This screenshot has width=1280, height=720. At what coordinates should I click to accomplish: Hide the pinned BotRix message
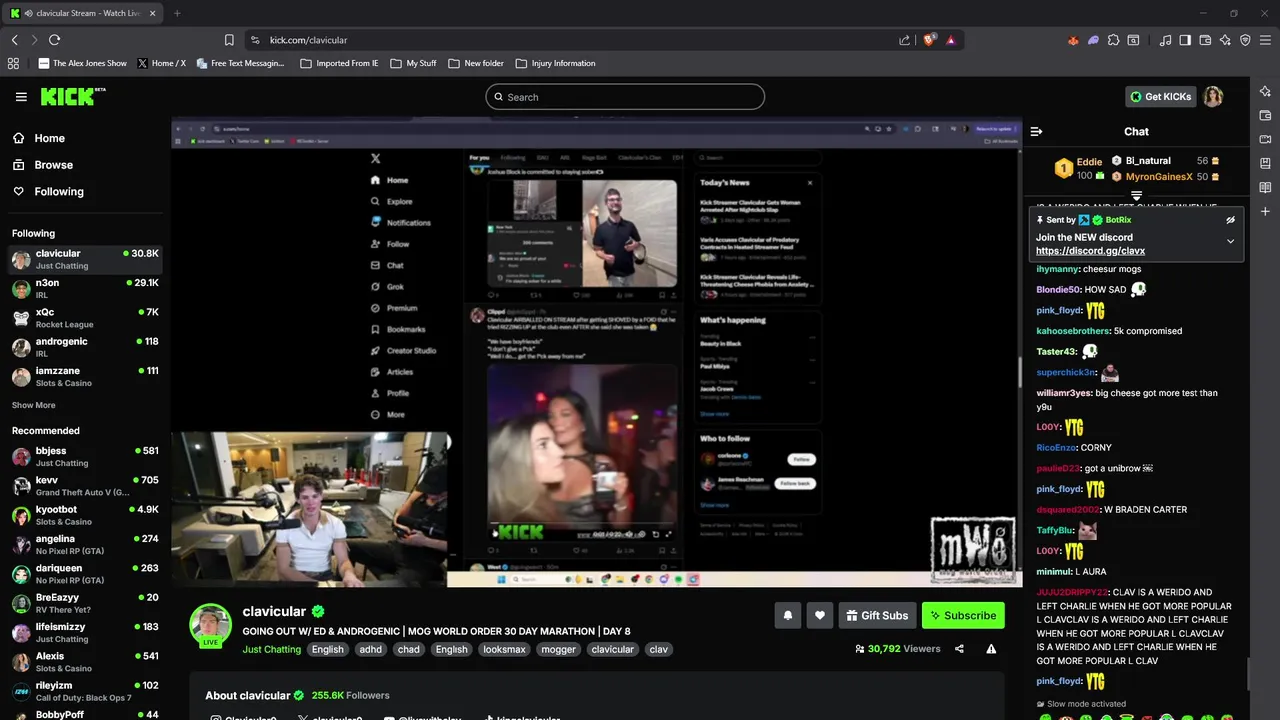click(x=1231, y=220)
